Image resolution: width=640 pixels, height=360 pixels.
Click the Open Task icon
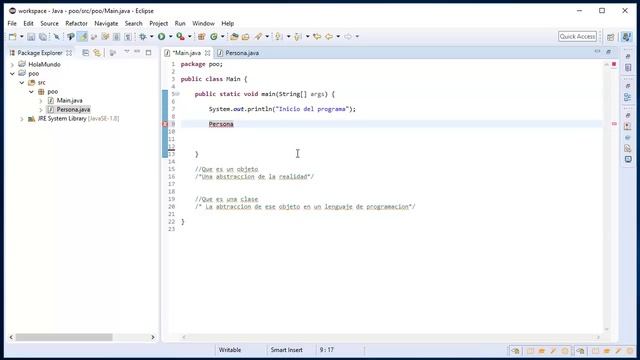(x=245, y=37)
